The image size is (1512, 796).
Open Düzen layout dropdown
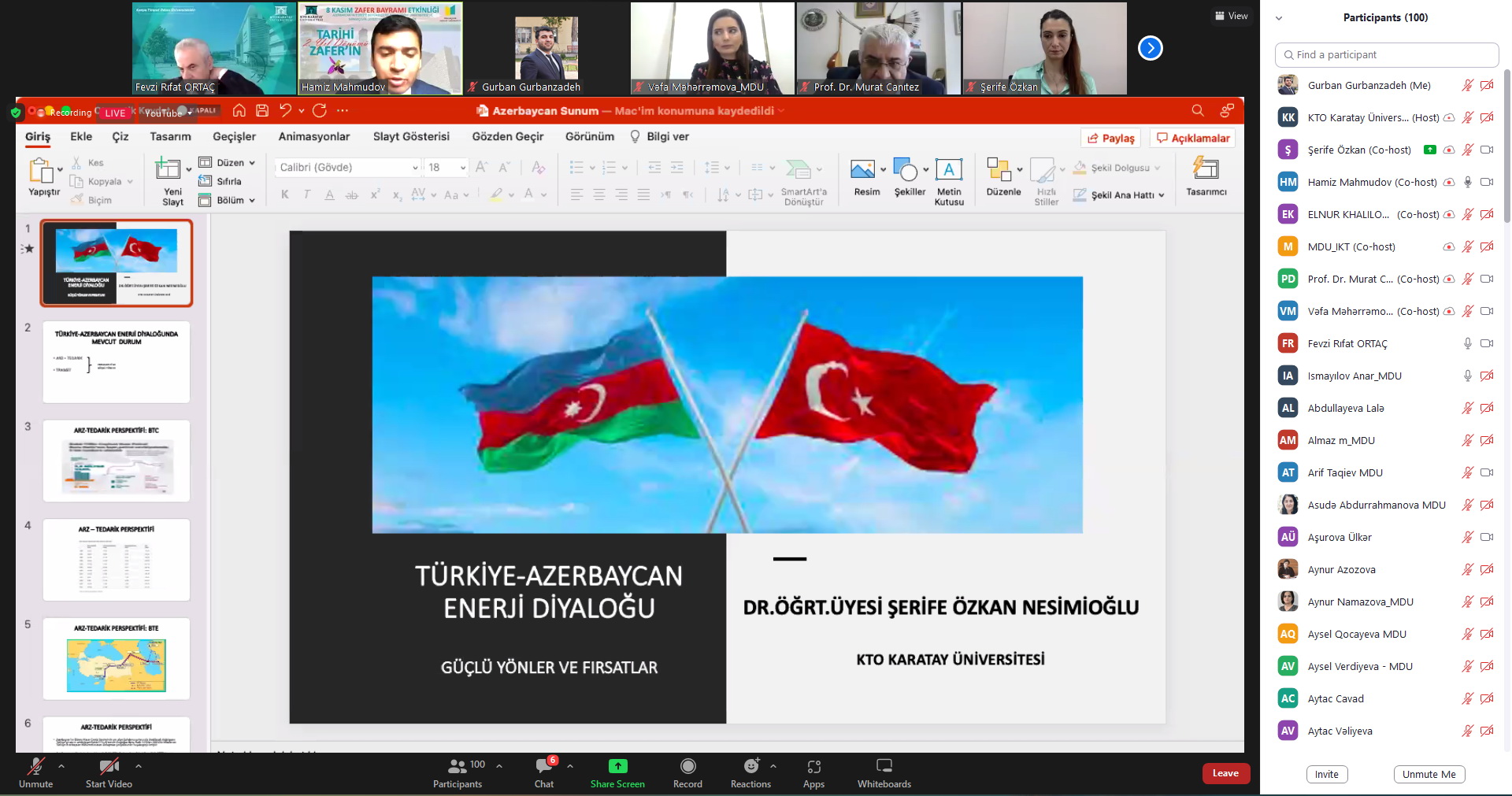(x=227, y=162)
